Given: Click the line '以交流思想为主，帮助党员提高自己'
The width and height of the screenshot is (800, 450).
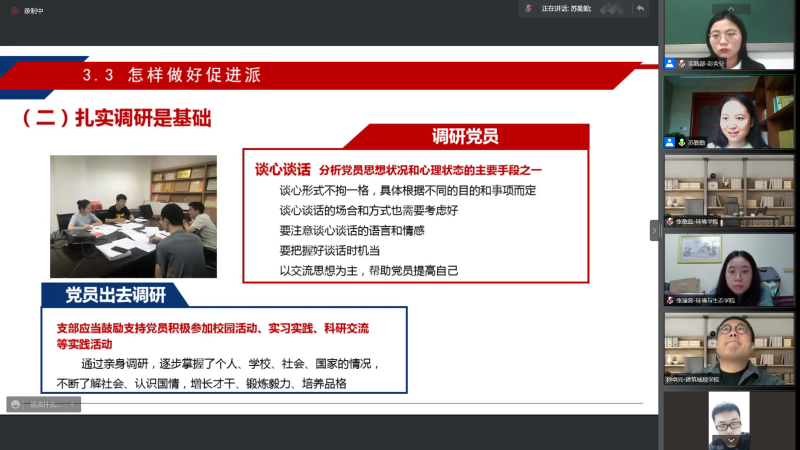Looking at the screenshot, I should tap(369, 270).
